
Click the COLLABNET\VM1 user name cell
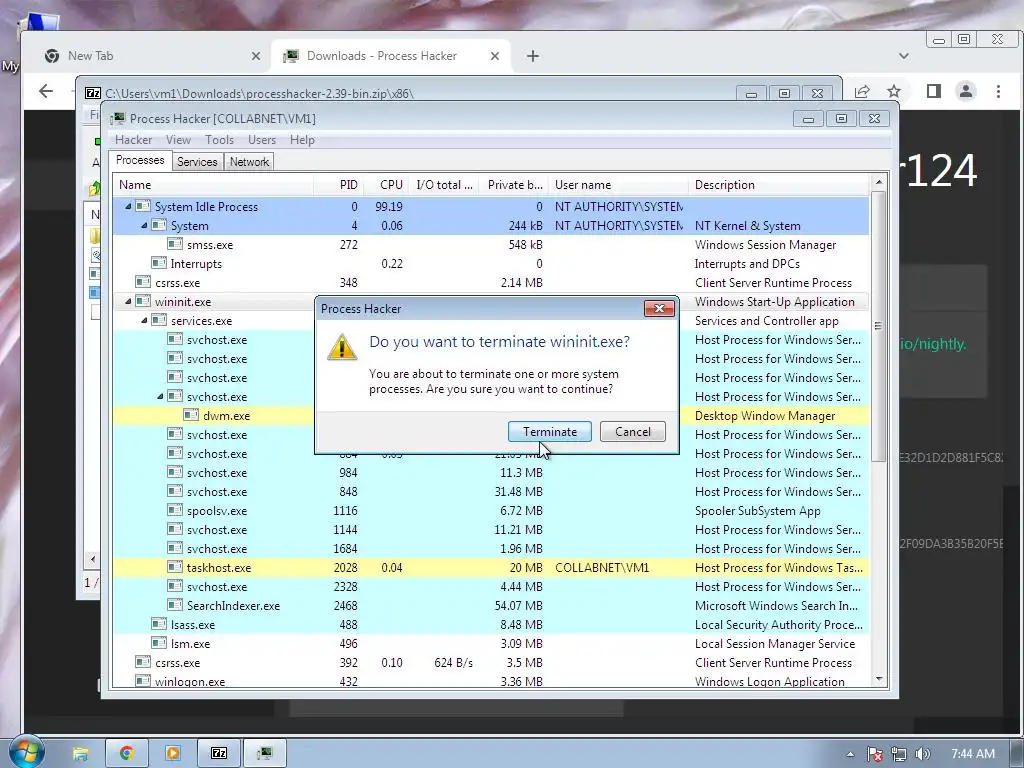602,568
